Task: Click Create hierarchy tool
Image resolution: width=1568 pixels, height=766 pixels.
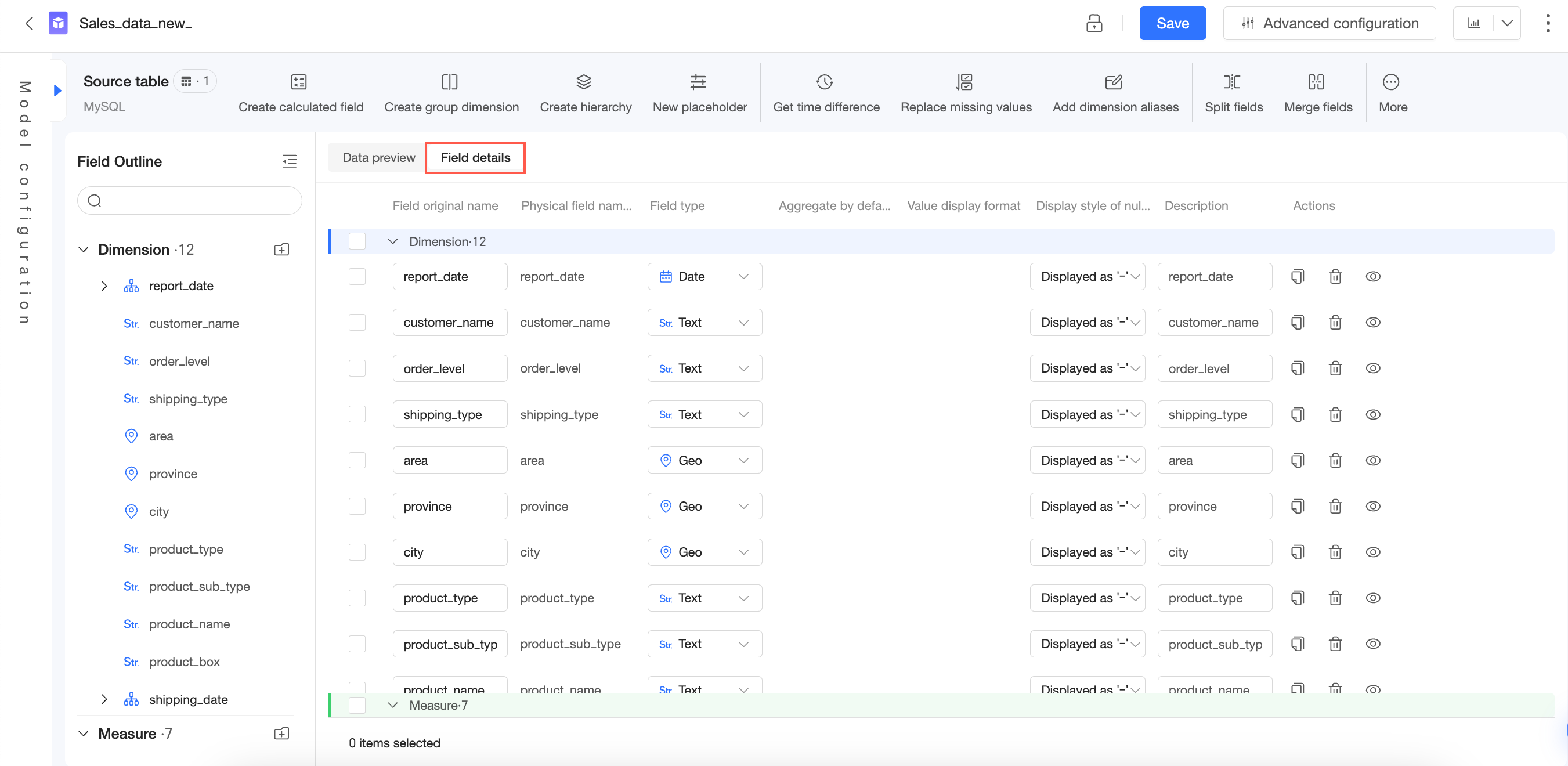Action: [586, 93]
